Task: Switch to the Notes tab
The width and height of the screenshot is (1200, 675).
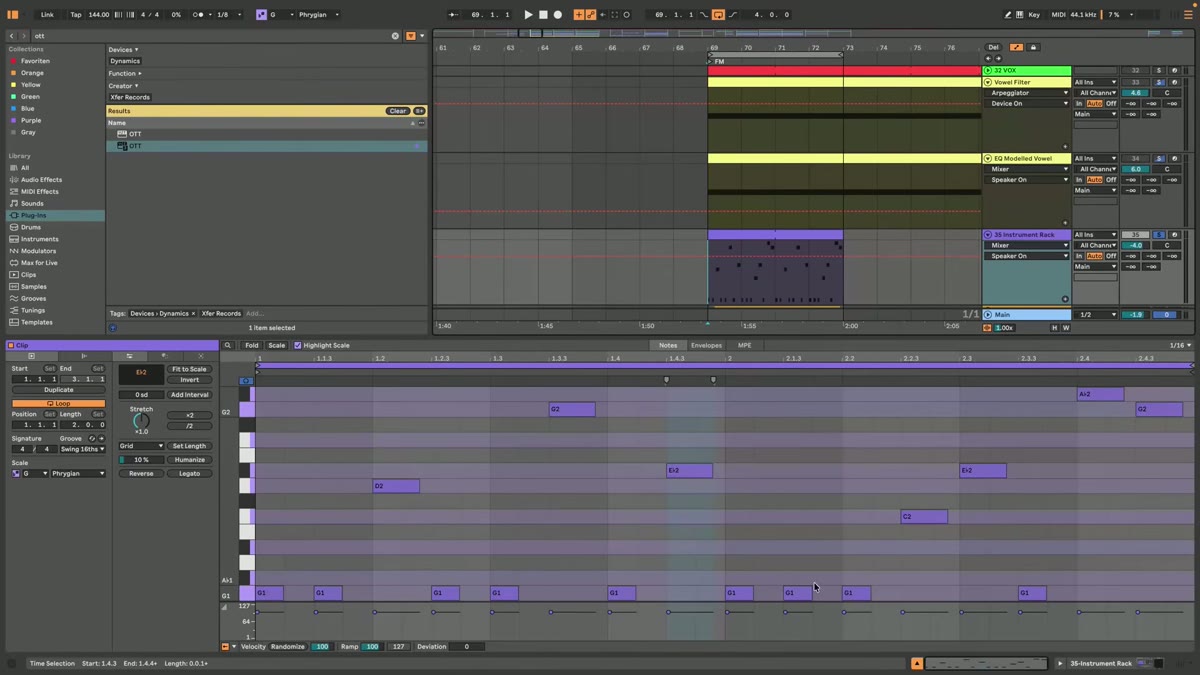Action: (x=668, y=345)
